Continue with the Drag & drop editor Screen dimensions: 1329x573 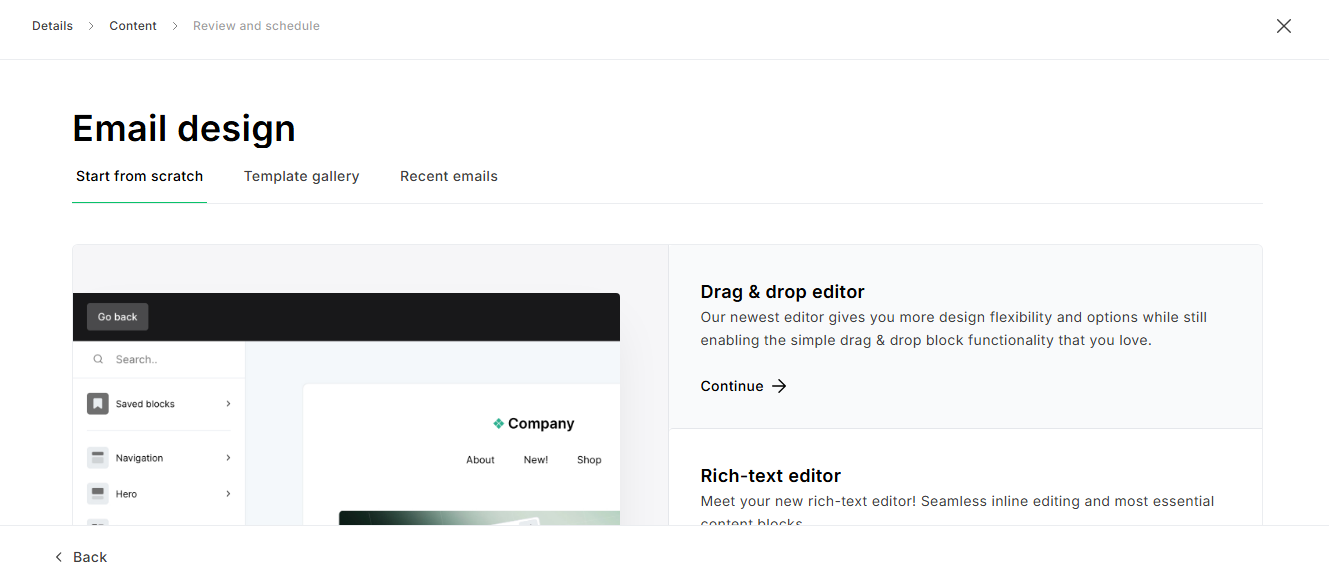tap(744, 386)
